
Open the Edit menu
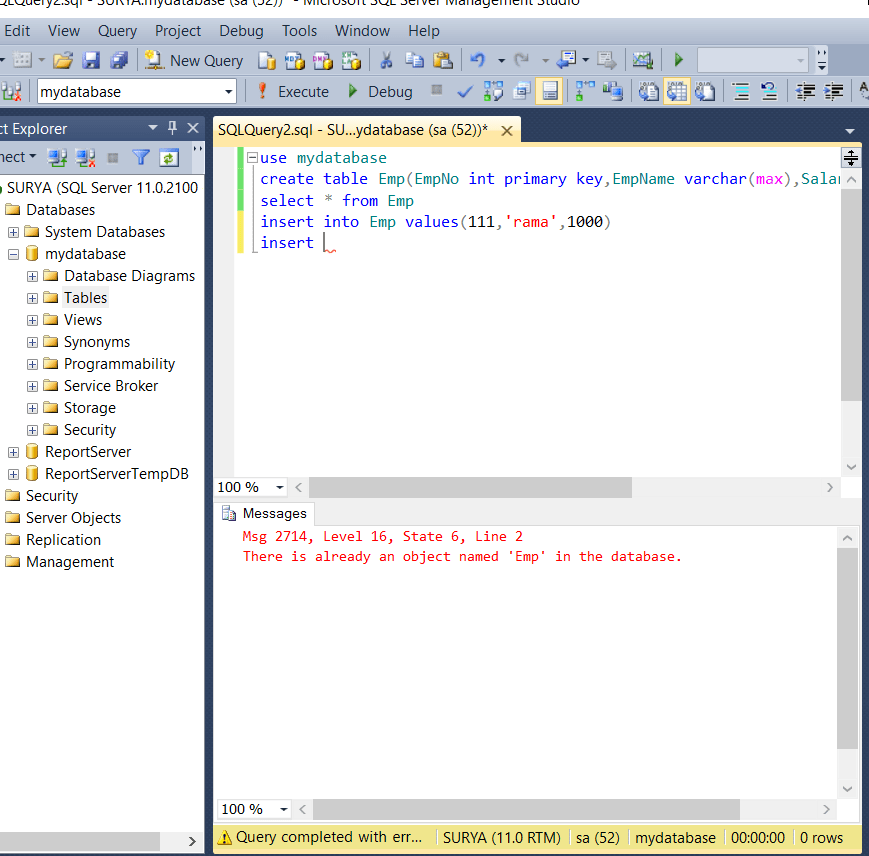pyautogui.click(x=17, y=31)
